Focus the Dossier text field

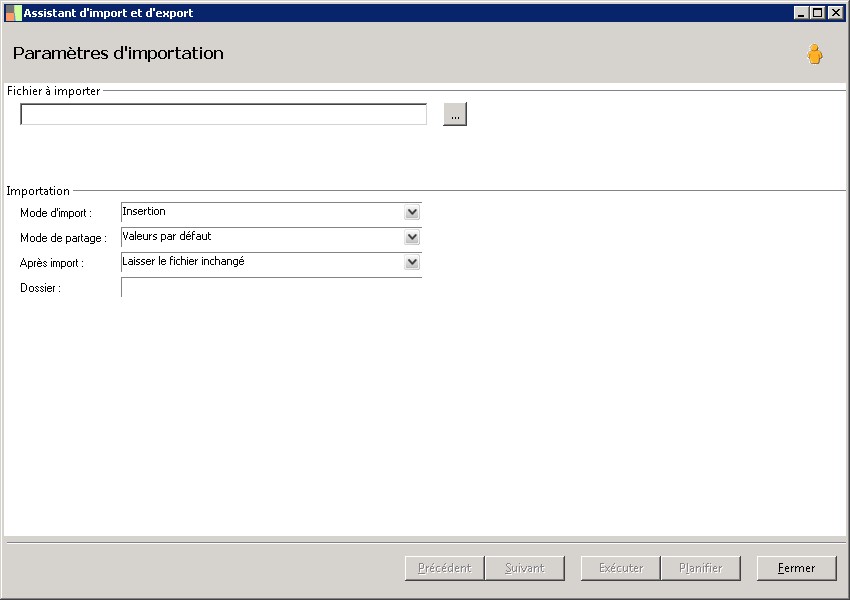tap(270, 288)
